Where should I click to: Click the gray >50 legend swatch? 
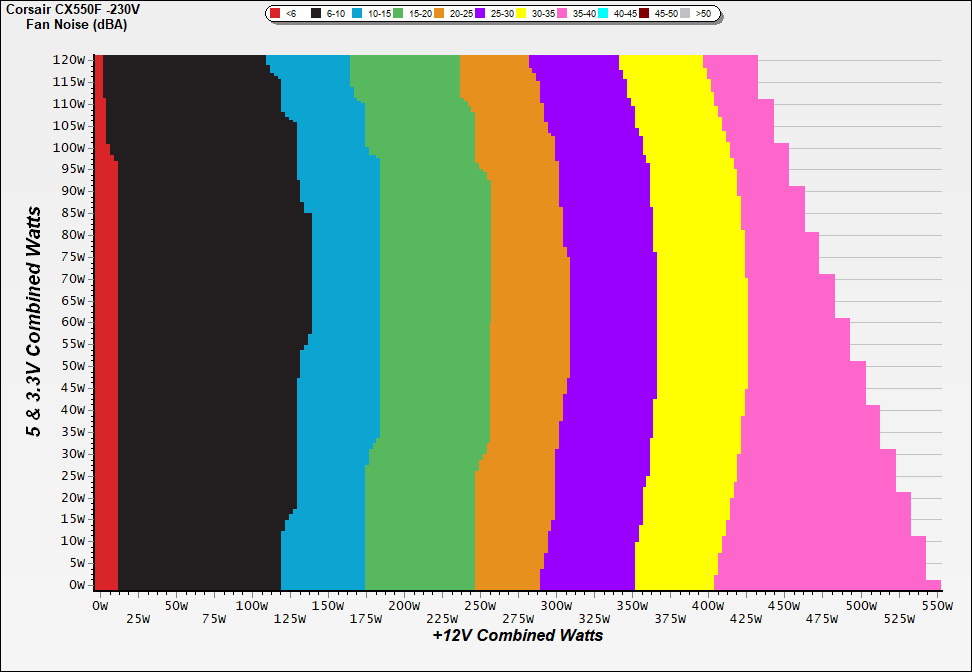(684, 14)
